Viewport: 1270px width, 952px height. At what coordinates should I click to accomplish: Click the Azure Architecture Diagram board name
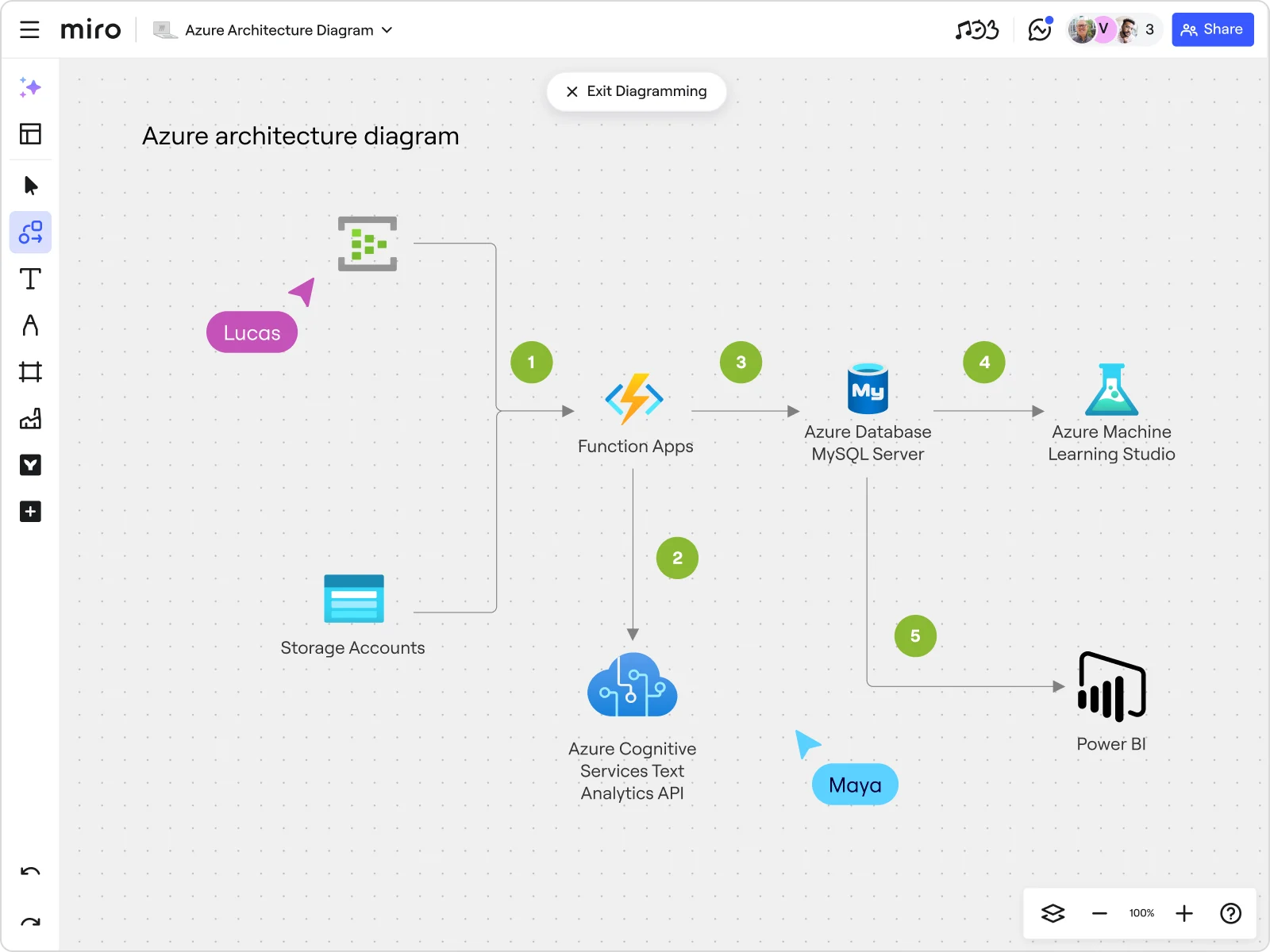(x=279, y=30)
